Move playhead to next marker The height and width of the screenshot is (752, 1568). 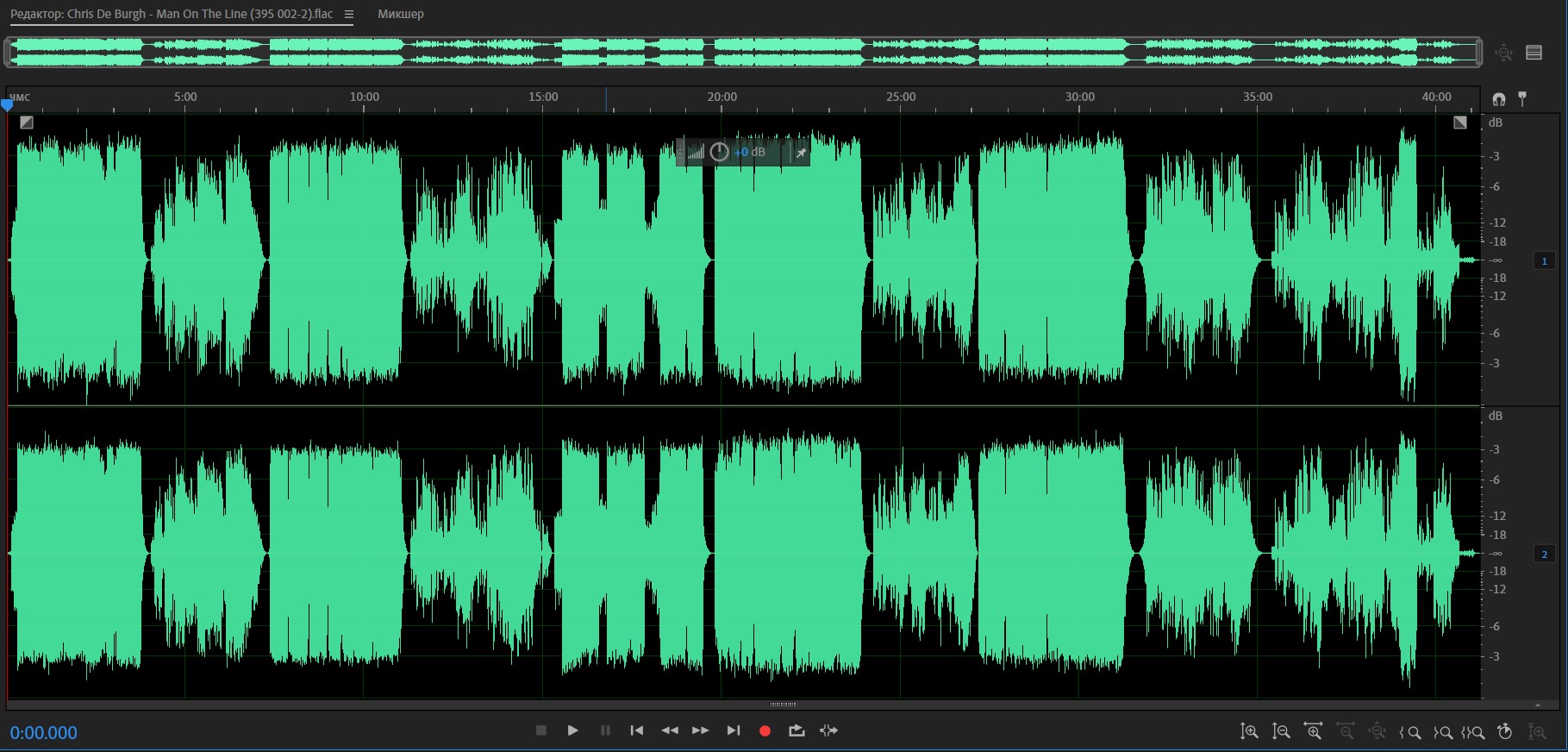pyautogui.click(x=734, y=730)
